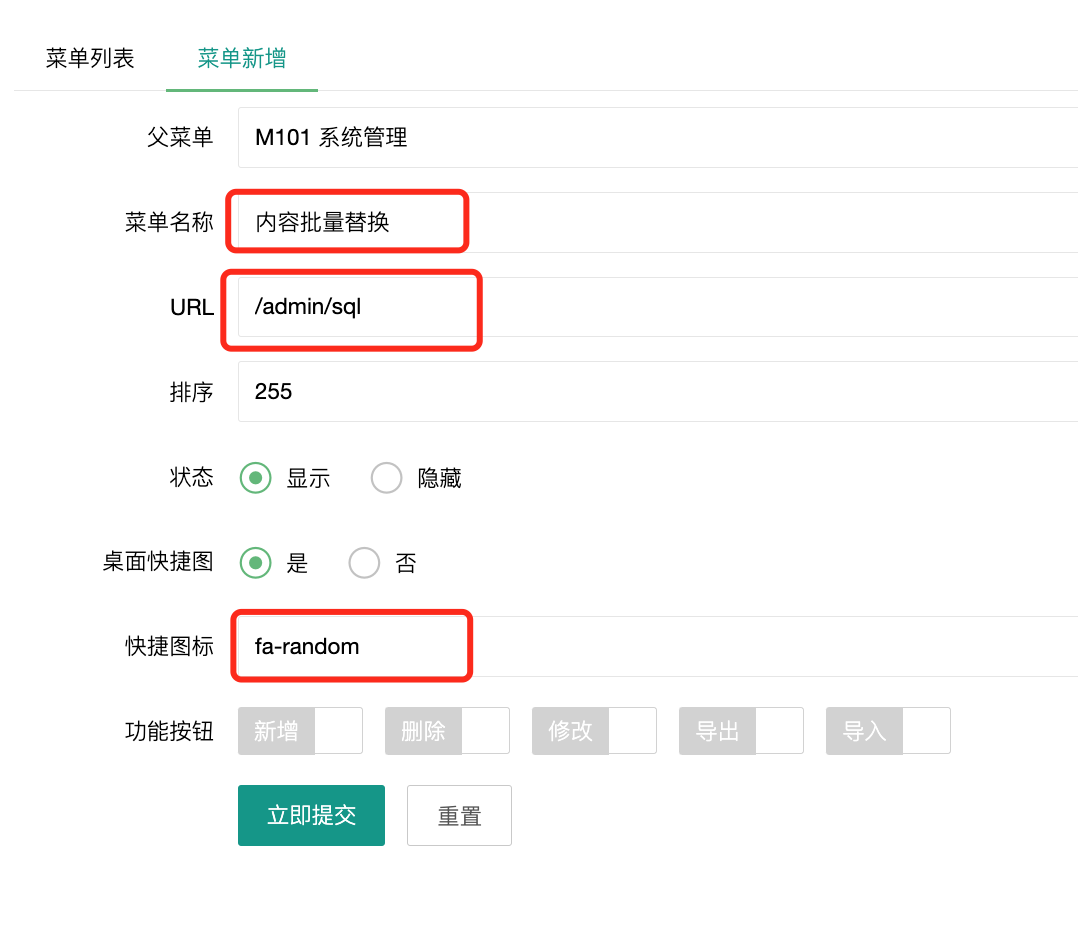Image resolution: width=1078 pixels, height=932 pixels.
Task: Reset the form with 重置 button
Action: coord(459,815)
